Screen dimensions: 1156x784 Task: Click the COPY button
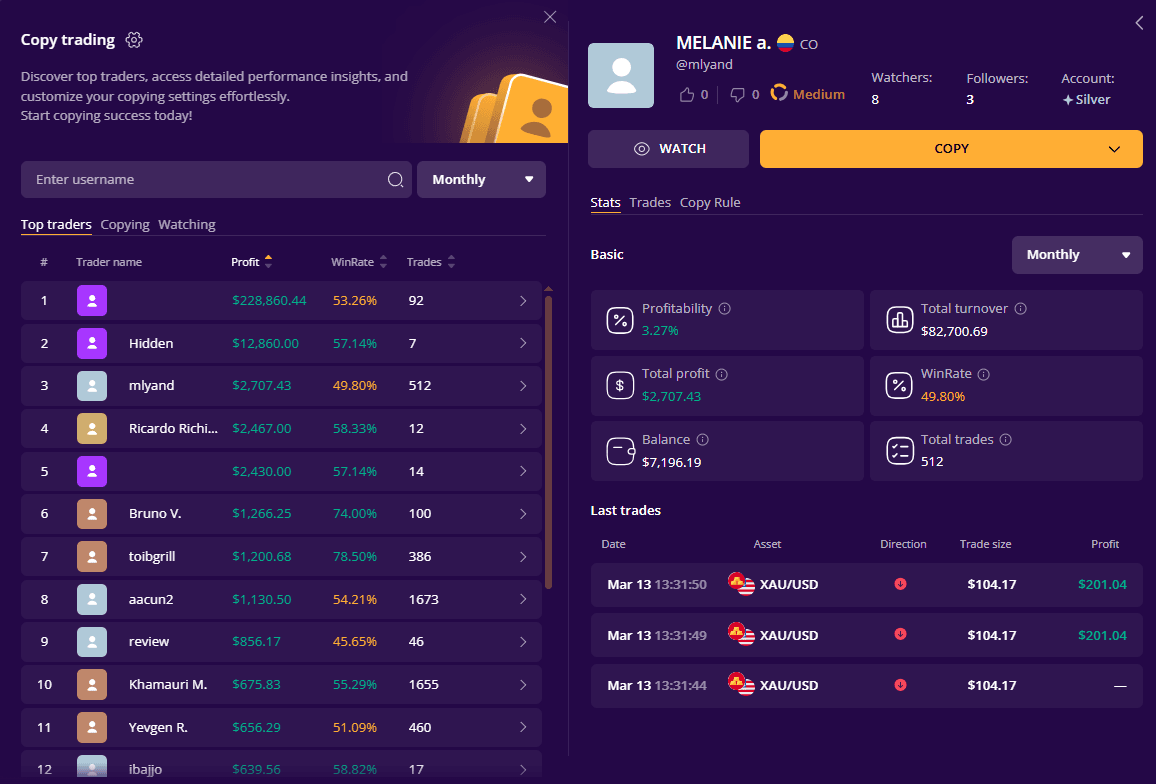click(x=951, y=149)
